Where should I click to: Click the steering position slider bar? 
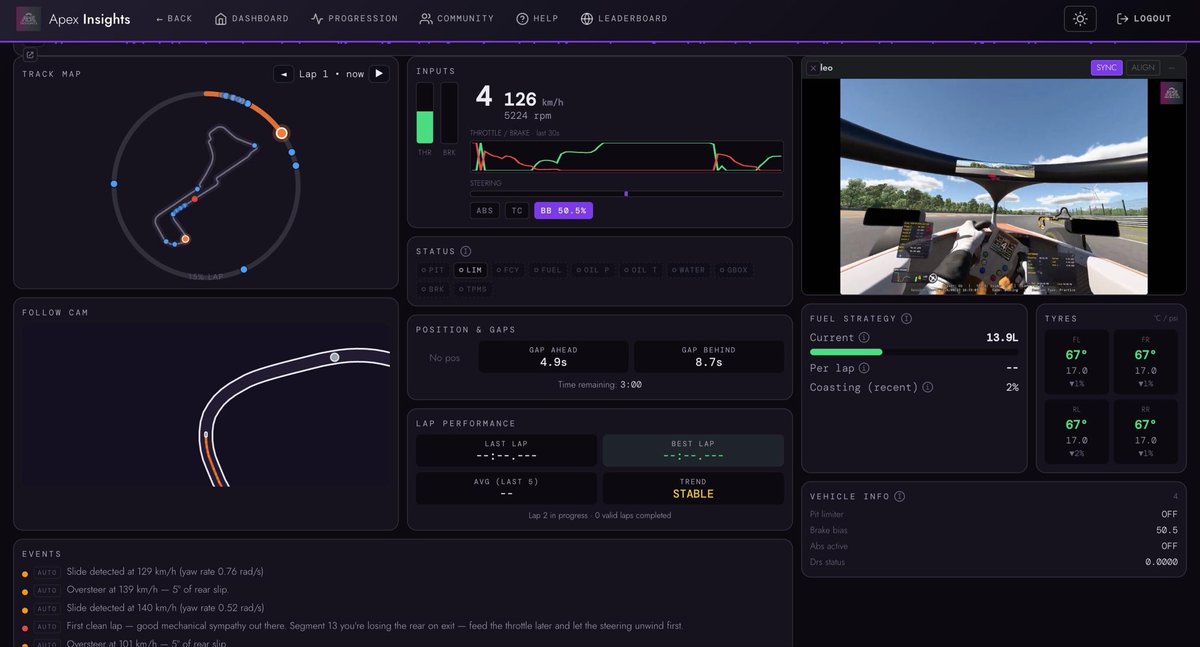(x=626, y=194)
